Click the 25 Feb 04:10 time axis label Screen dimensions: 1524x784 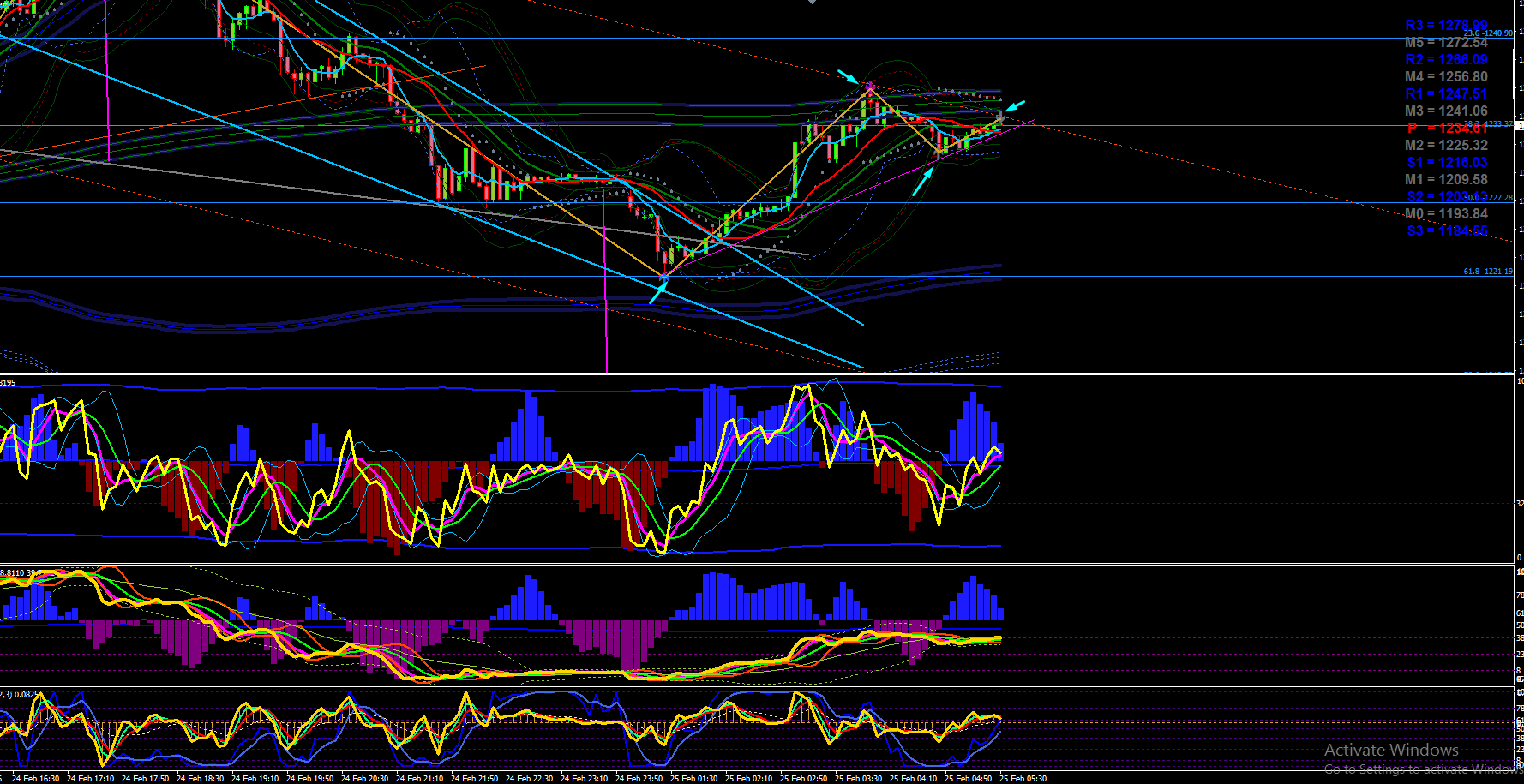tap(913, 779)
